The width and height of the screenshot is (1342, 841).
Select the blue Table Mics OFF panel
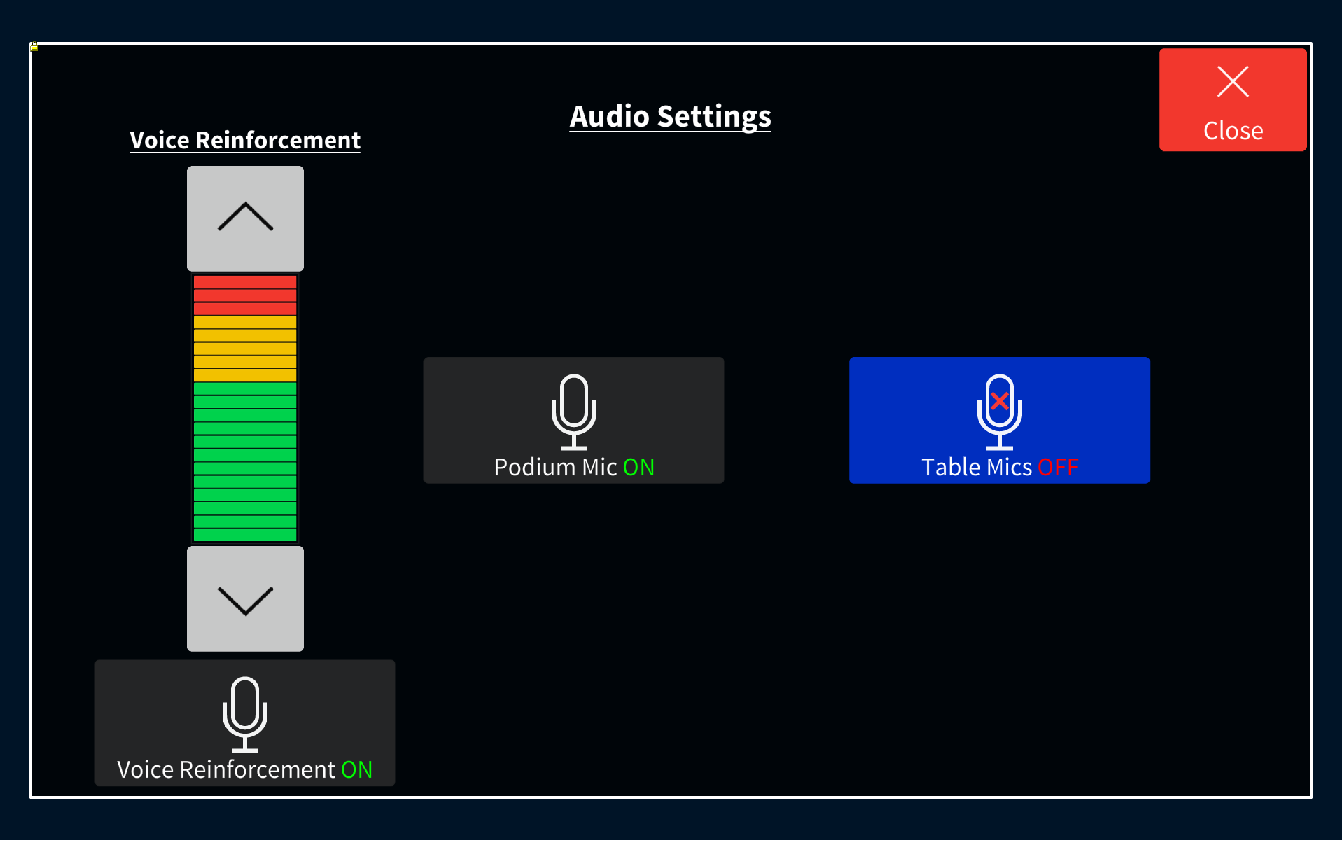click(999, 420)
